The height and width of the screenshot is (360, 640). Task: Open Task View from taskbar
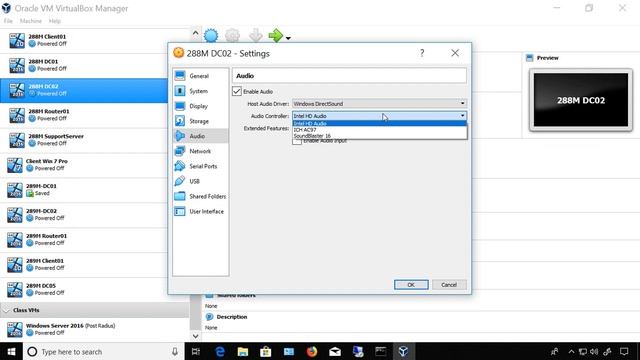click(196, 351)
